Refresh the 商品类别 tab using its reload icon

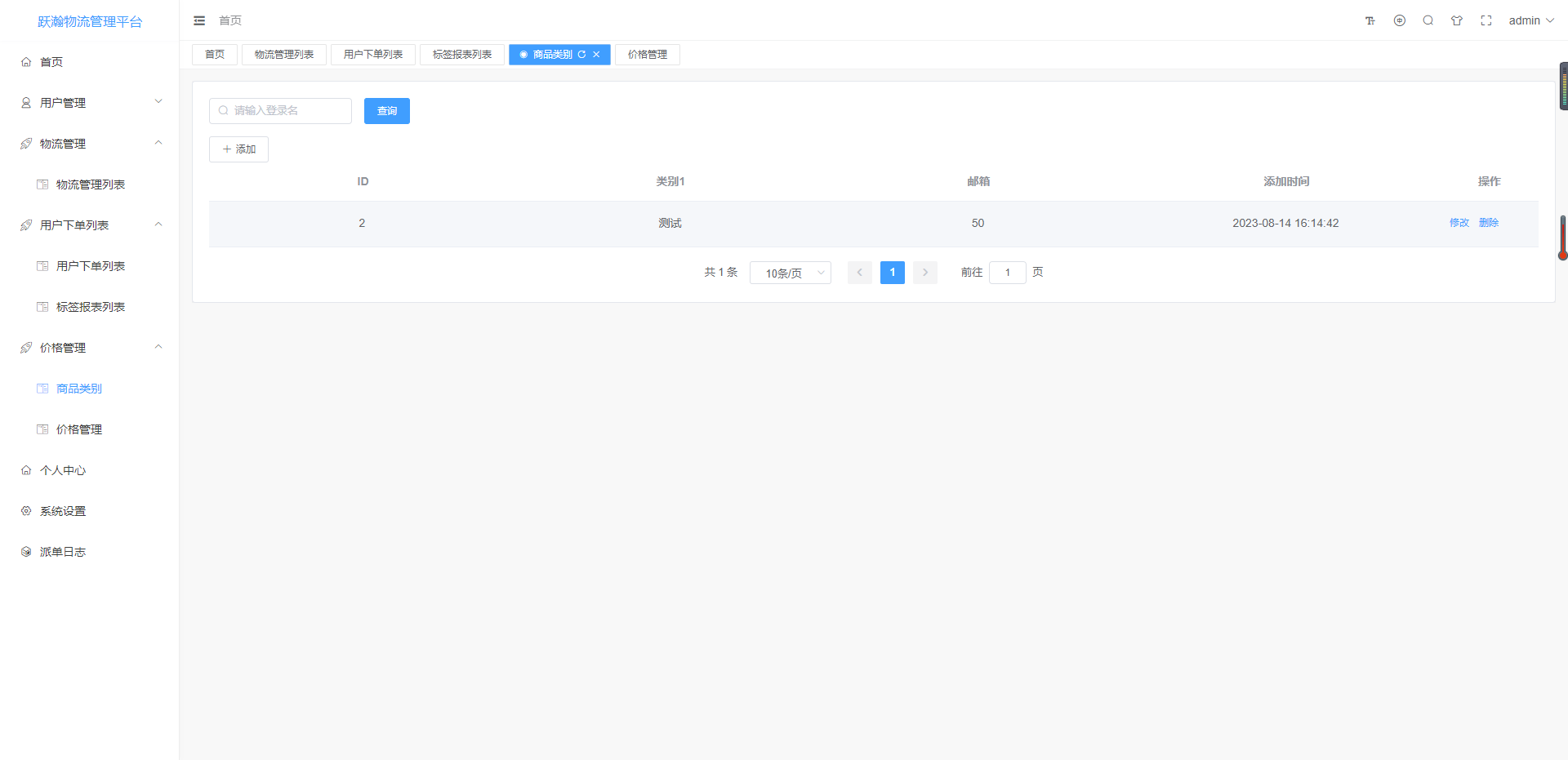tap(581, 55)
